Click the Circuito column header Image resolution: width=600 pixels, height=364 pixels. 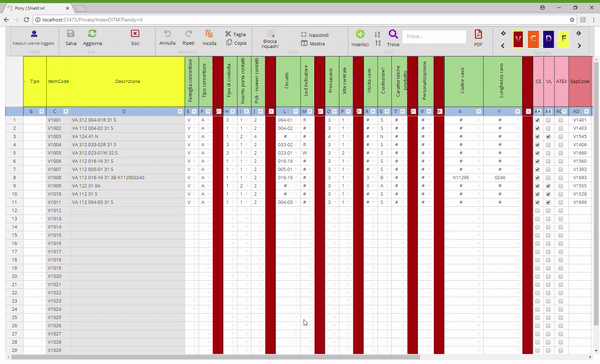point(288,82)
